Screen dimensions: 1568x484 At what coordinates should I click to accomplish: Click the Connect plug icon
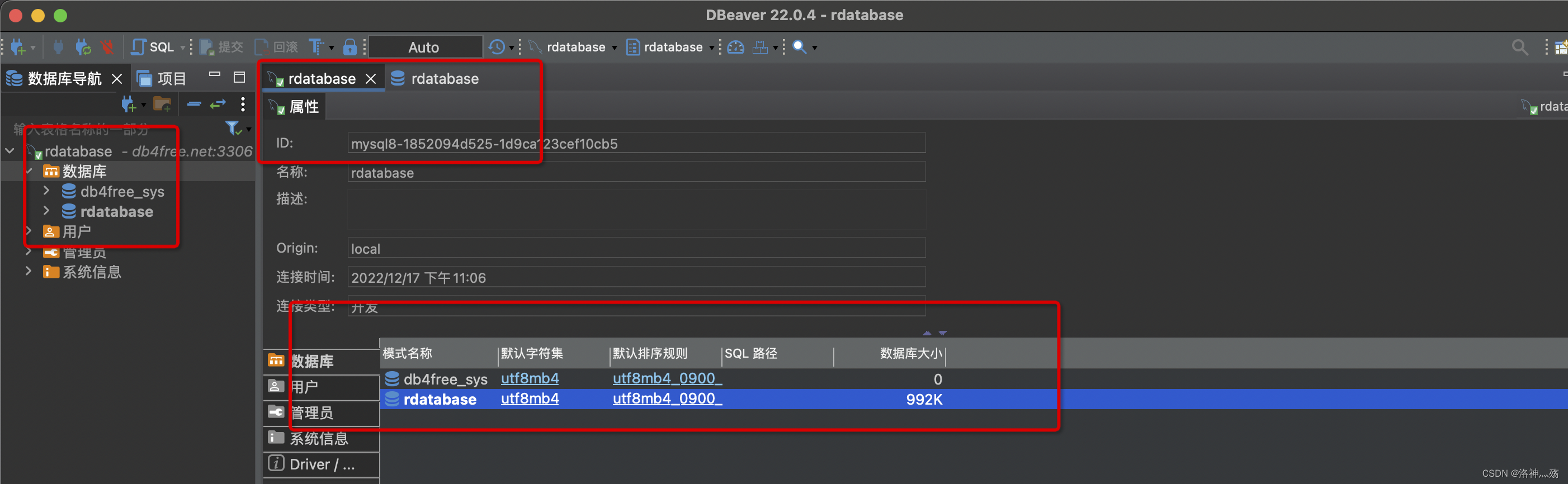(58, 47)
